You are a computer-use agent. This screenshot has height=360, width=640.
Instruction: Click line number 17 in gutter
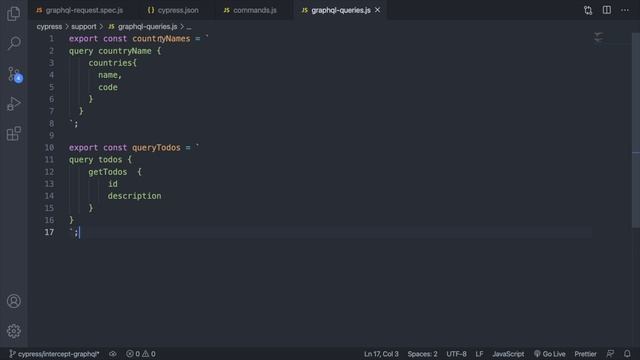click(x=49, y=232)
